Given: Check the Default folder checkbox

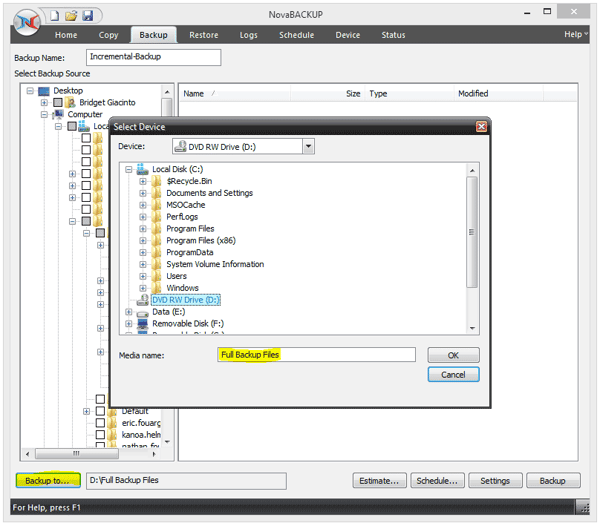Looking at the screenshot, I should [100, 411].
